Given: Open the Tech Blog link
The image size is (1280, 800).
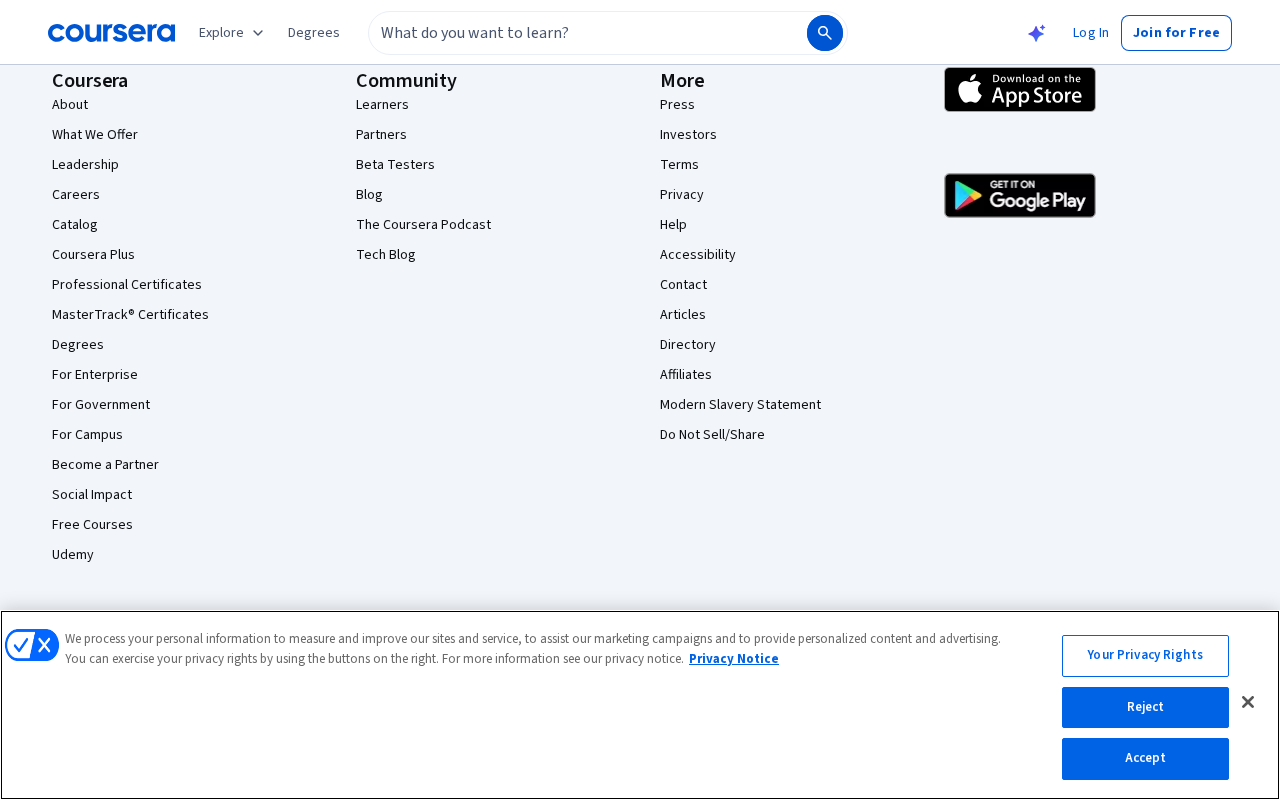Looking at the screenshot, I should [385, 255].
